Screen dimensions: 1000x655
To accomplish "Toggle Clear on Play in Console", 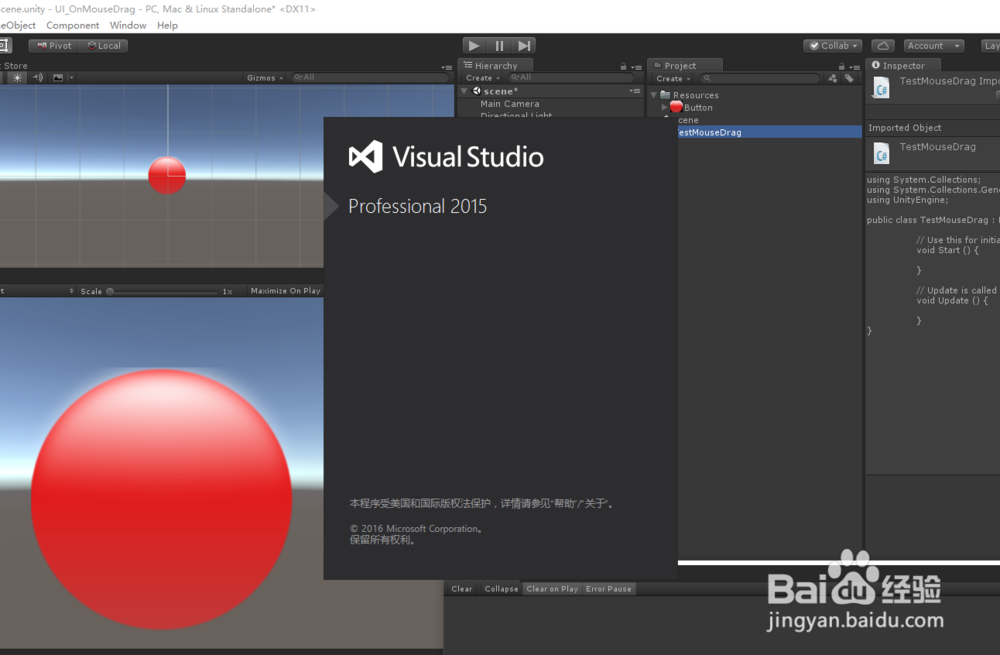I will pos(552,589).
